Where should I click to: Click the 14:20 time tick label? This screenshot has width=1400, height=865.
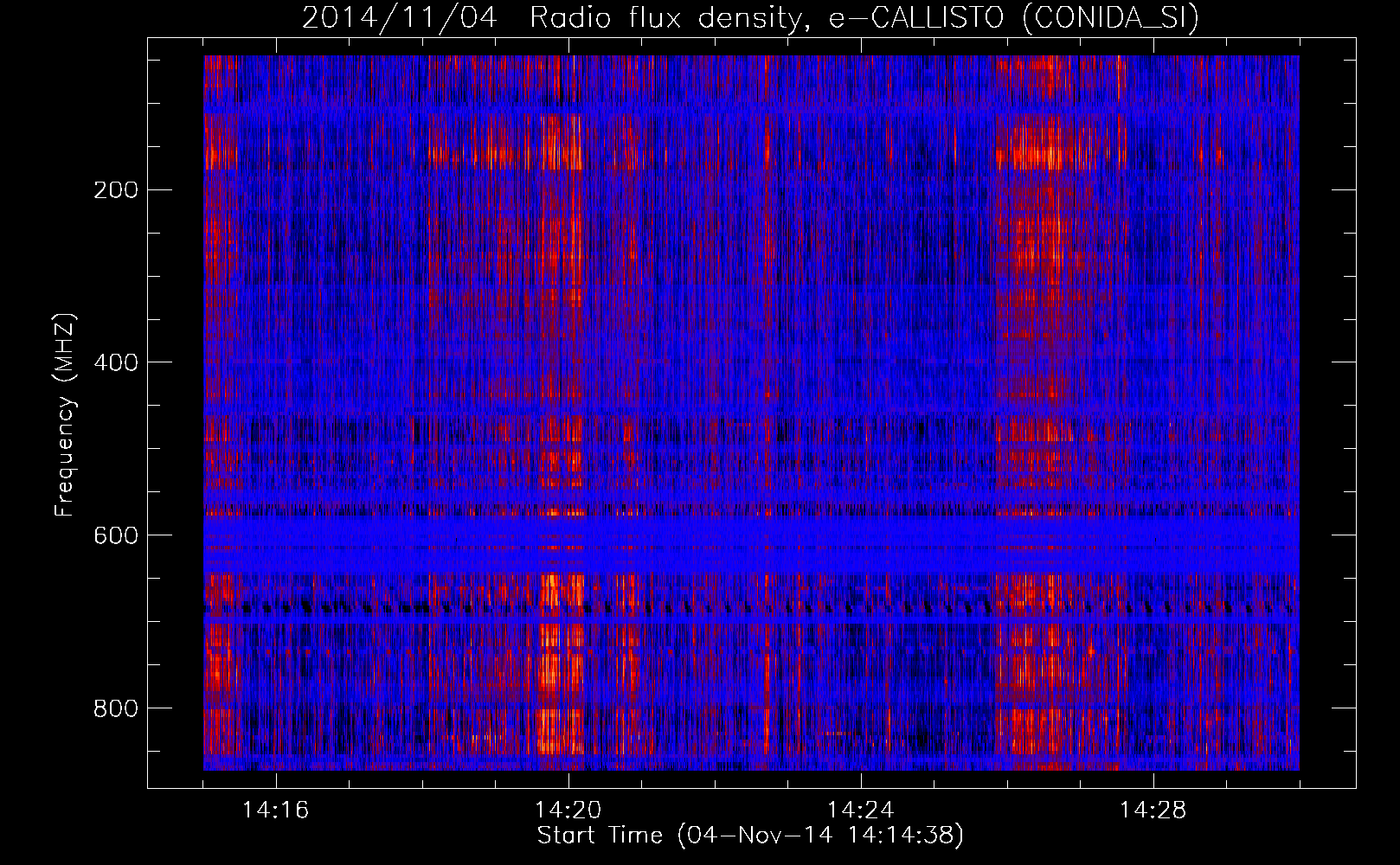pyautogui.click(x=568, y=811)
